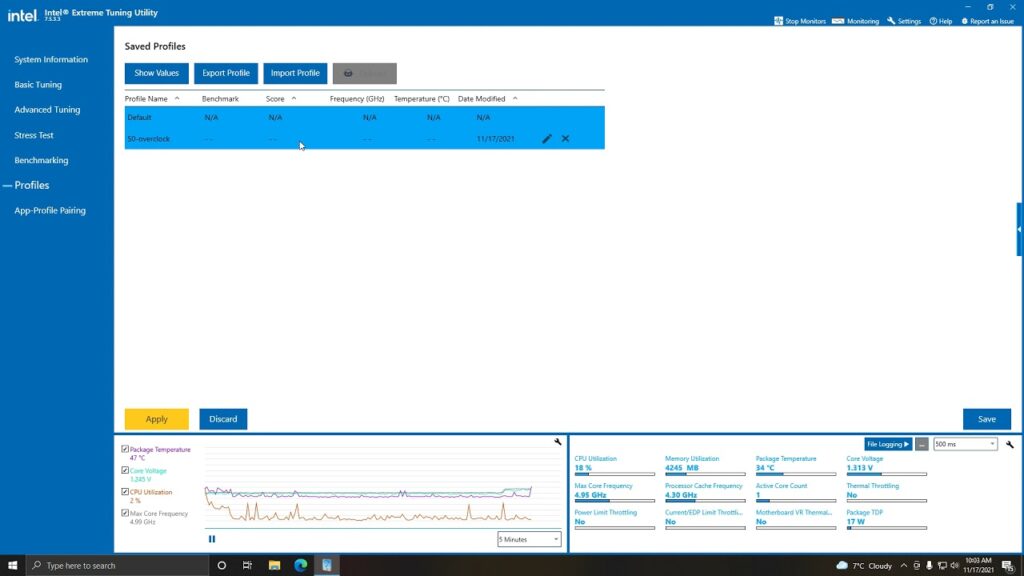Toggle the Package Temperature graph checkbox
The image size is (1024, 576).
coord(125,449)
